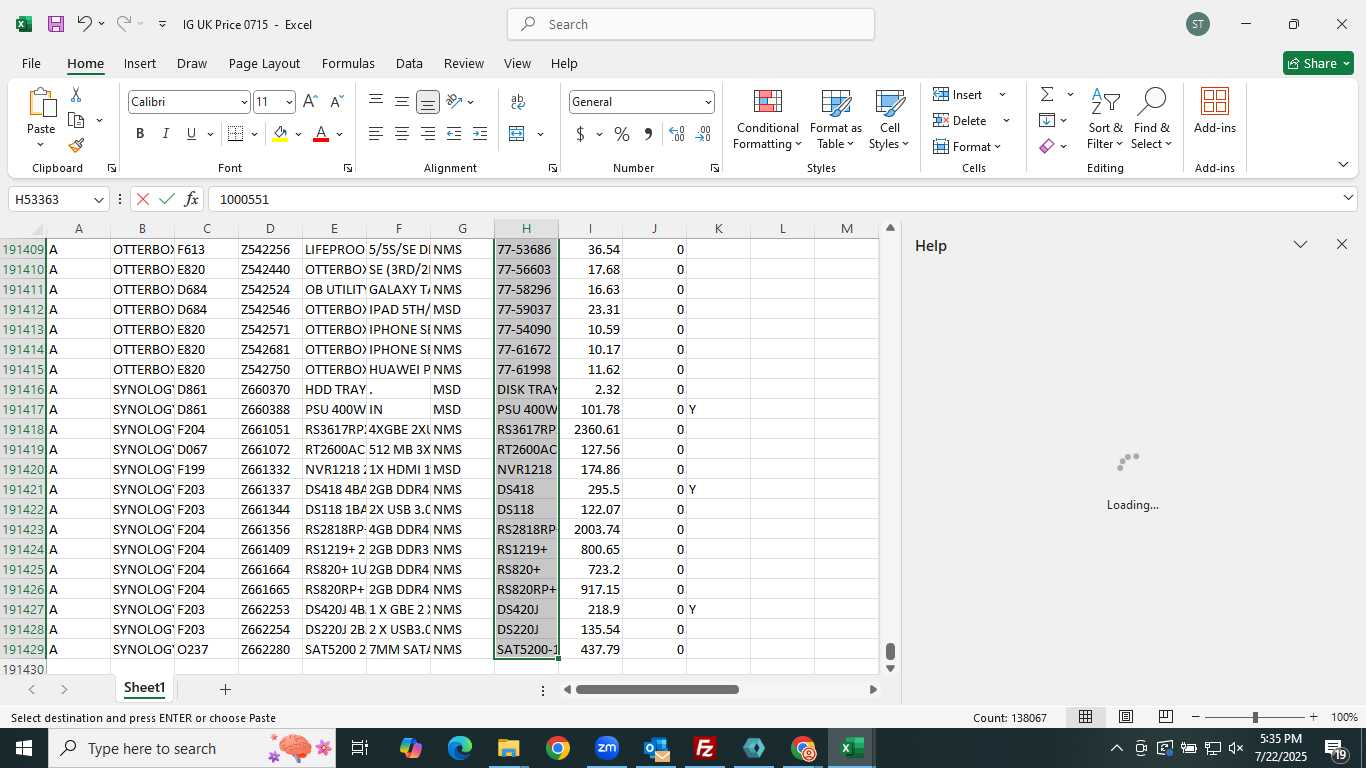Open the Calibri font name dropdown
Image resolution: width=1366 pixels, height=768 pixels.
coord(243,102)
